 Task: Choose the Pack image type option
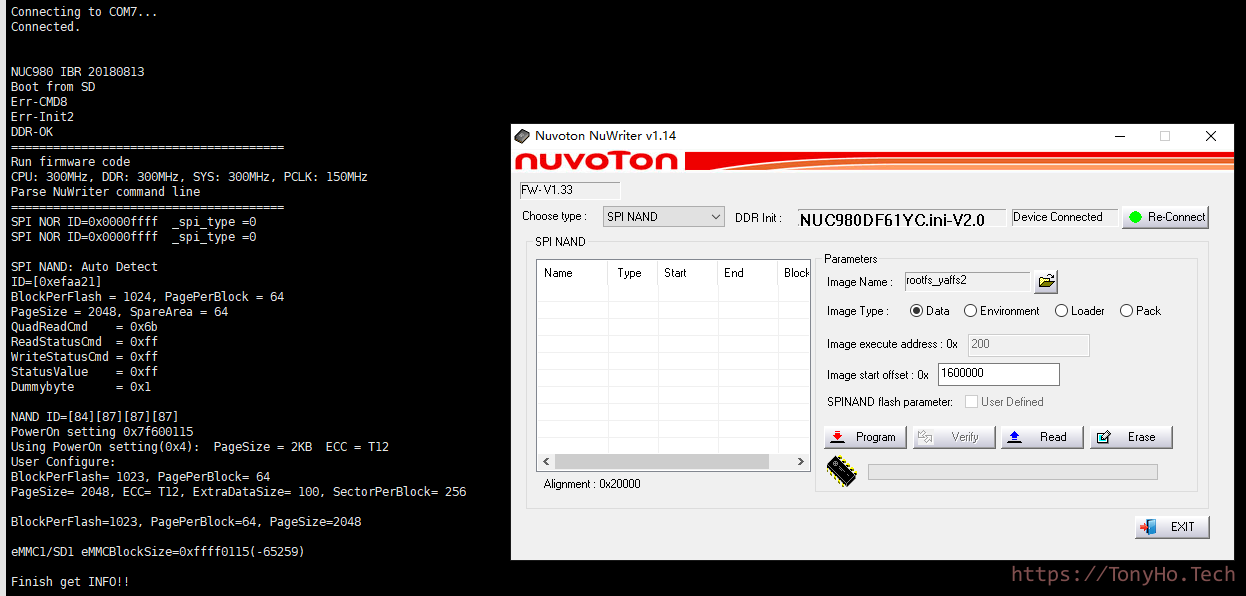pos(1126,311)
